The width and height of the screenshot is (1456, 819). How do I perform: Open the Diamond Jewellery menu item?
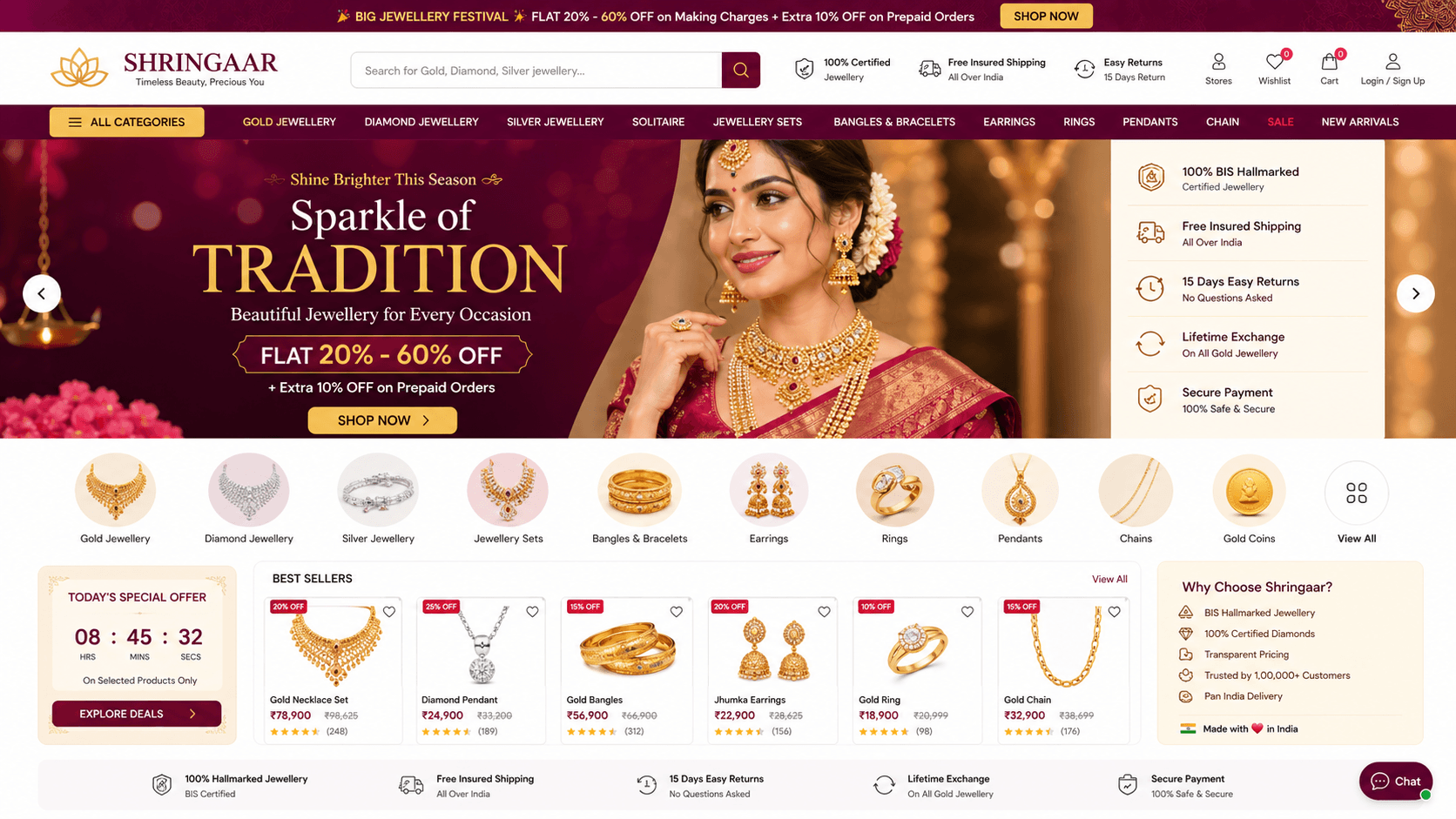click(421, 122)
